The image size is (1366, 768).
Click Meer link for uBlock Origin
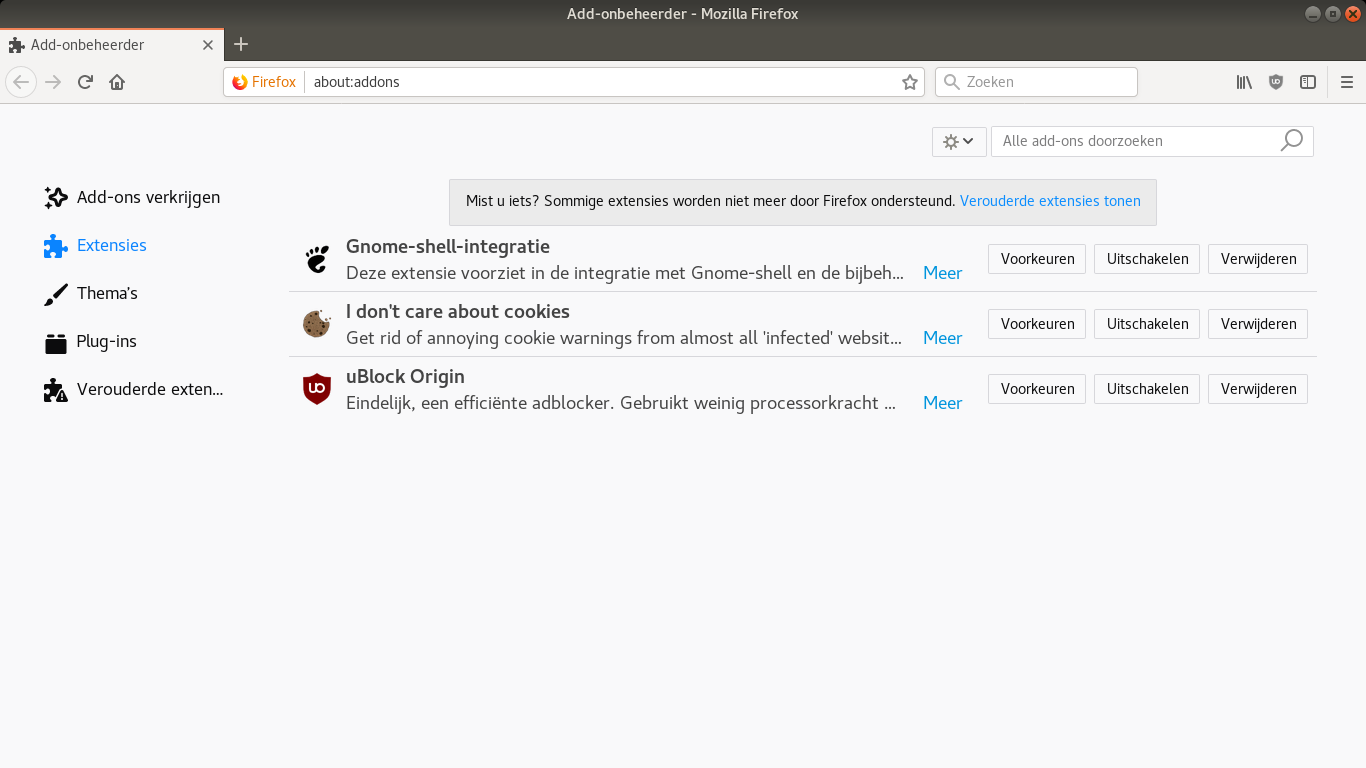tap(942, 403)
